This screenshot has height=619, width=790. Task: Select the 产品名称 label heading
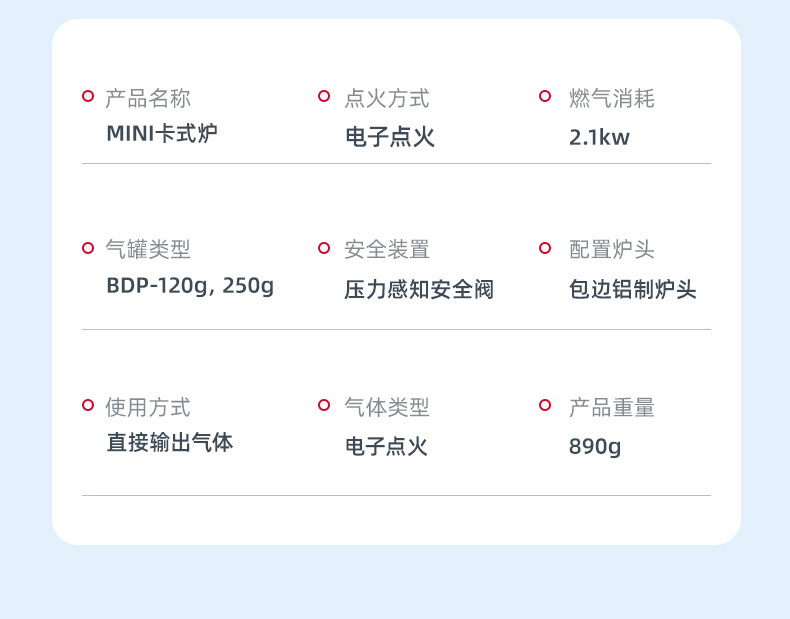click(x=148, y=98)
